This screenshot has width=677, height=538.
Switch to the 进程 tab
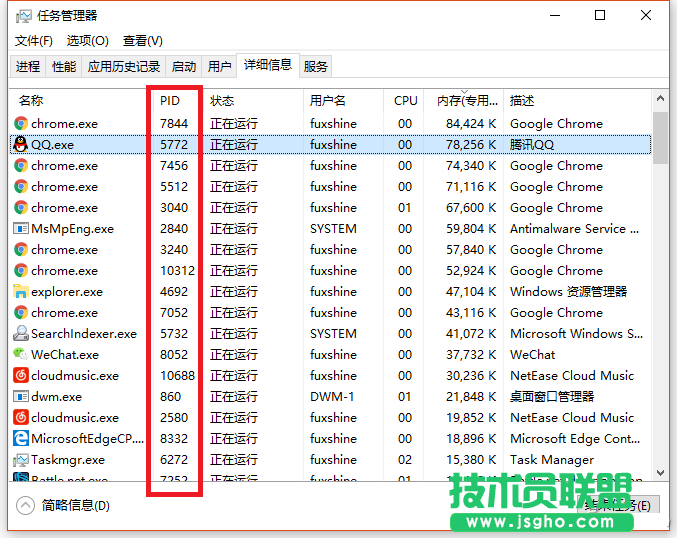28,66
